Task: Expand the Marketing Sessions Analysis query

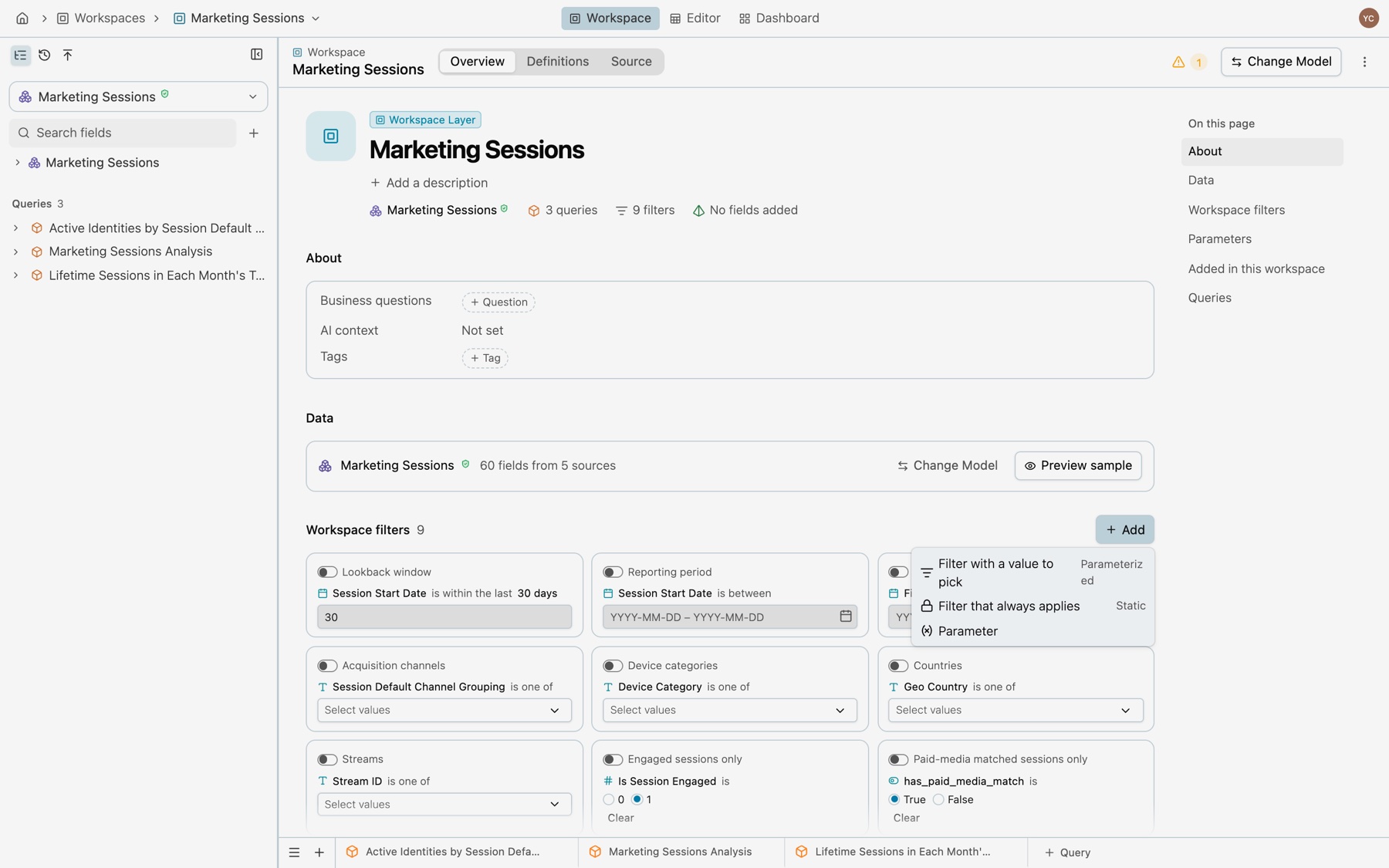Action: tap(15, 252)
